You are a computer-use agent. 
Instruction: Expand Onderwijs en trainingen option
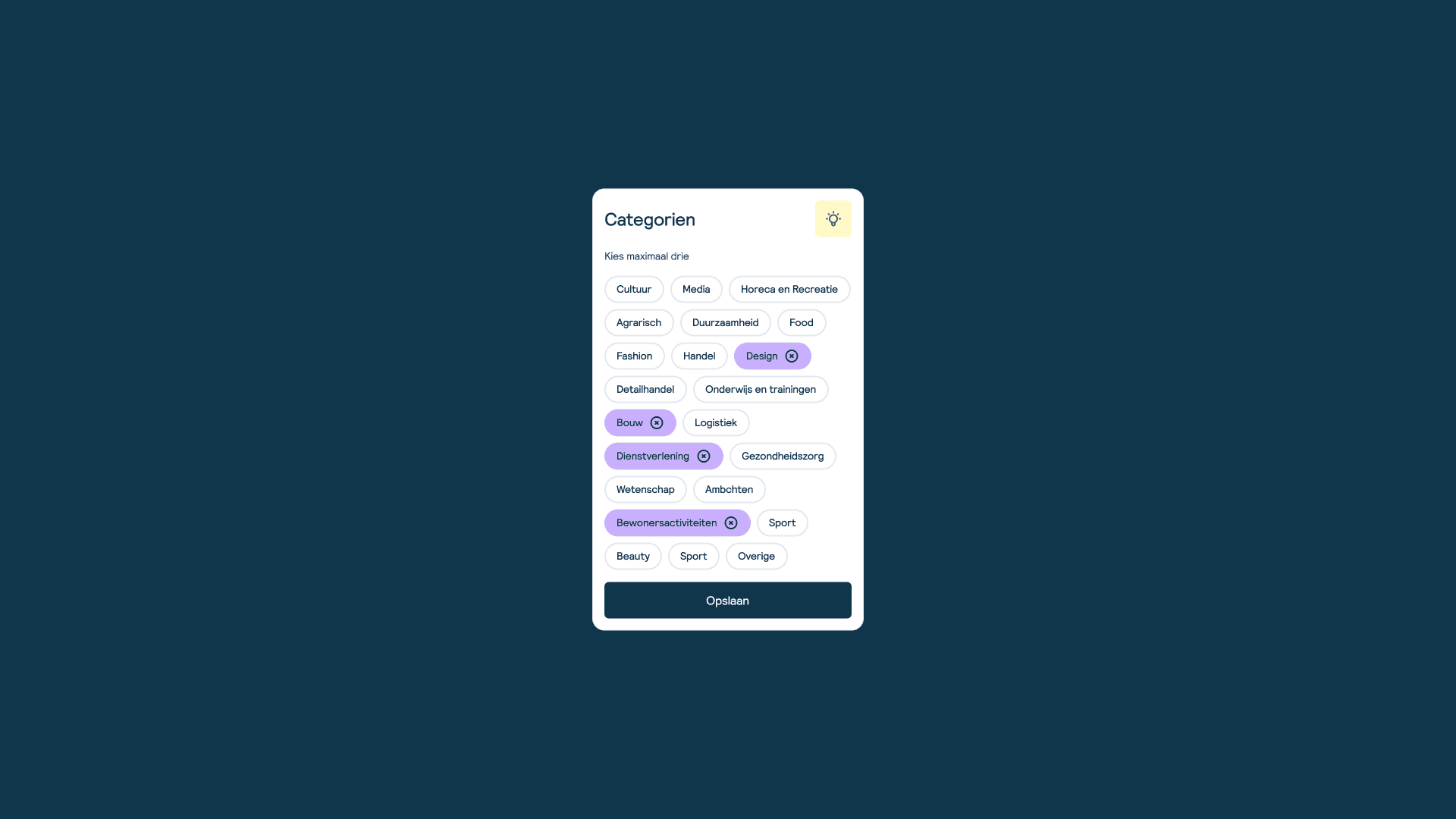[760, 389]
